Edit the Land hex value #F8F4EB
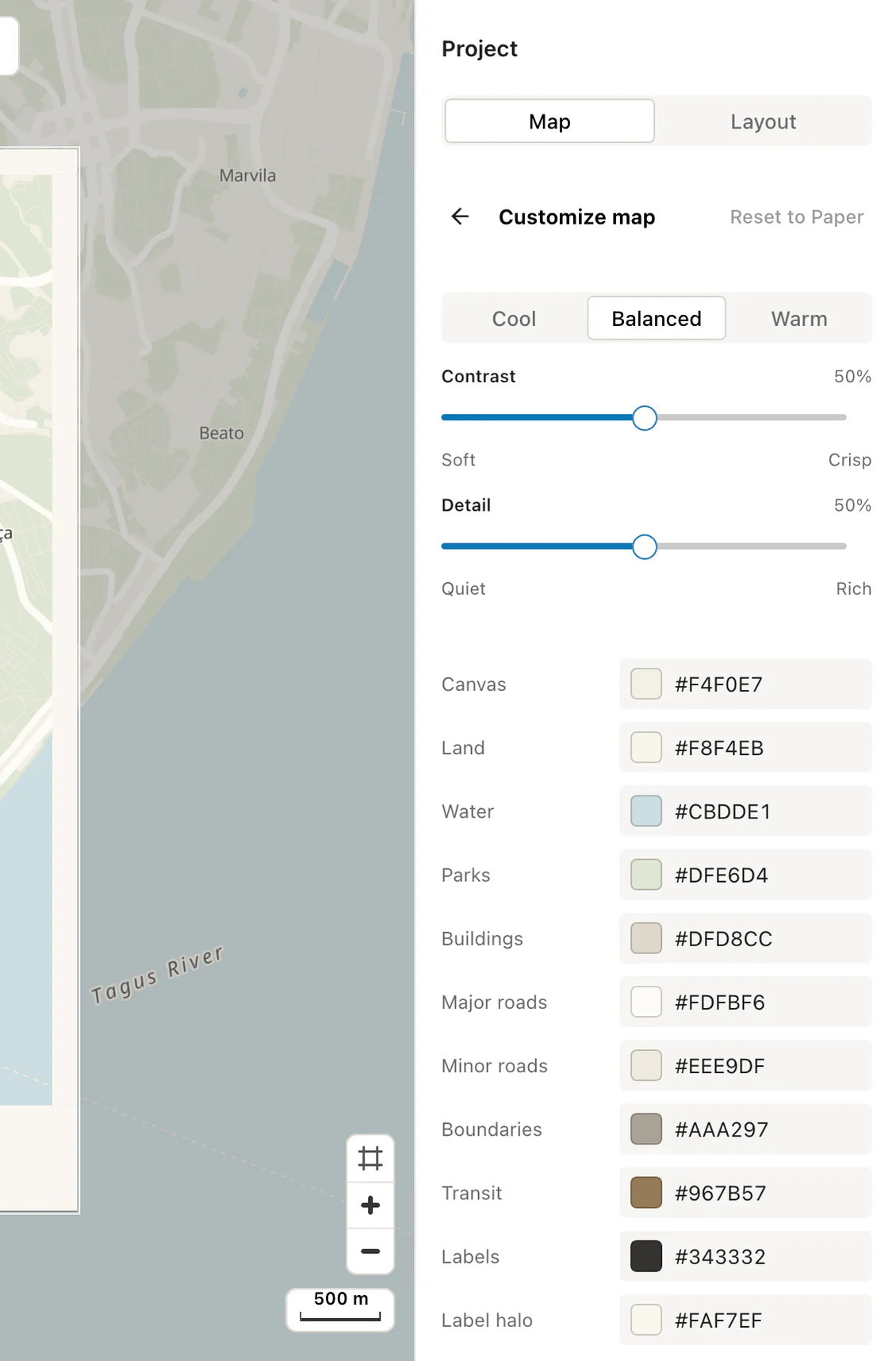Image resolution: width=896 pixels, height=1361 pixels. 719,748
